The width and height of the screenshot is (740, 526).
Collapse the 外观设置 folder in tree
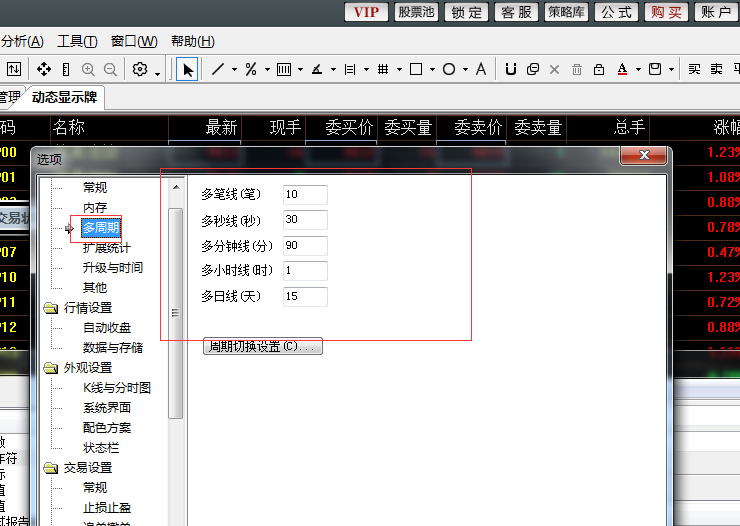click(50, 368)
